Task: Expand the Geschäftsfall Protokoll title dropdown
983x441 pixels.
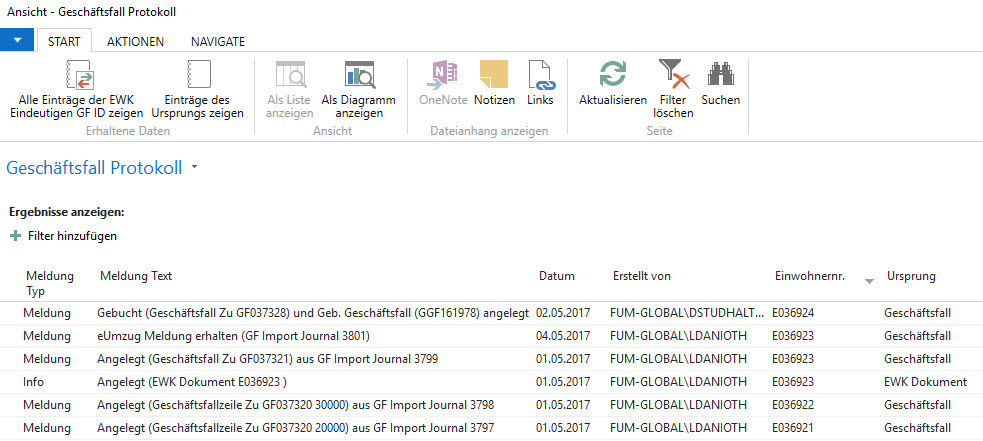Action: click(x=194, y=167)
